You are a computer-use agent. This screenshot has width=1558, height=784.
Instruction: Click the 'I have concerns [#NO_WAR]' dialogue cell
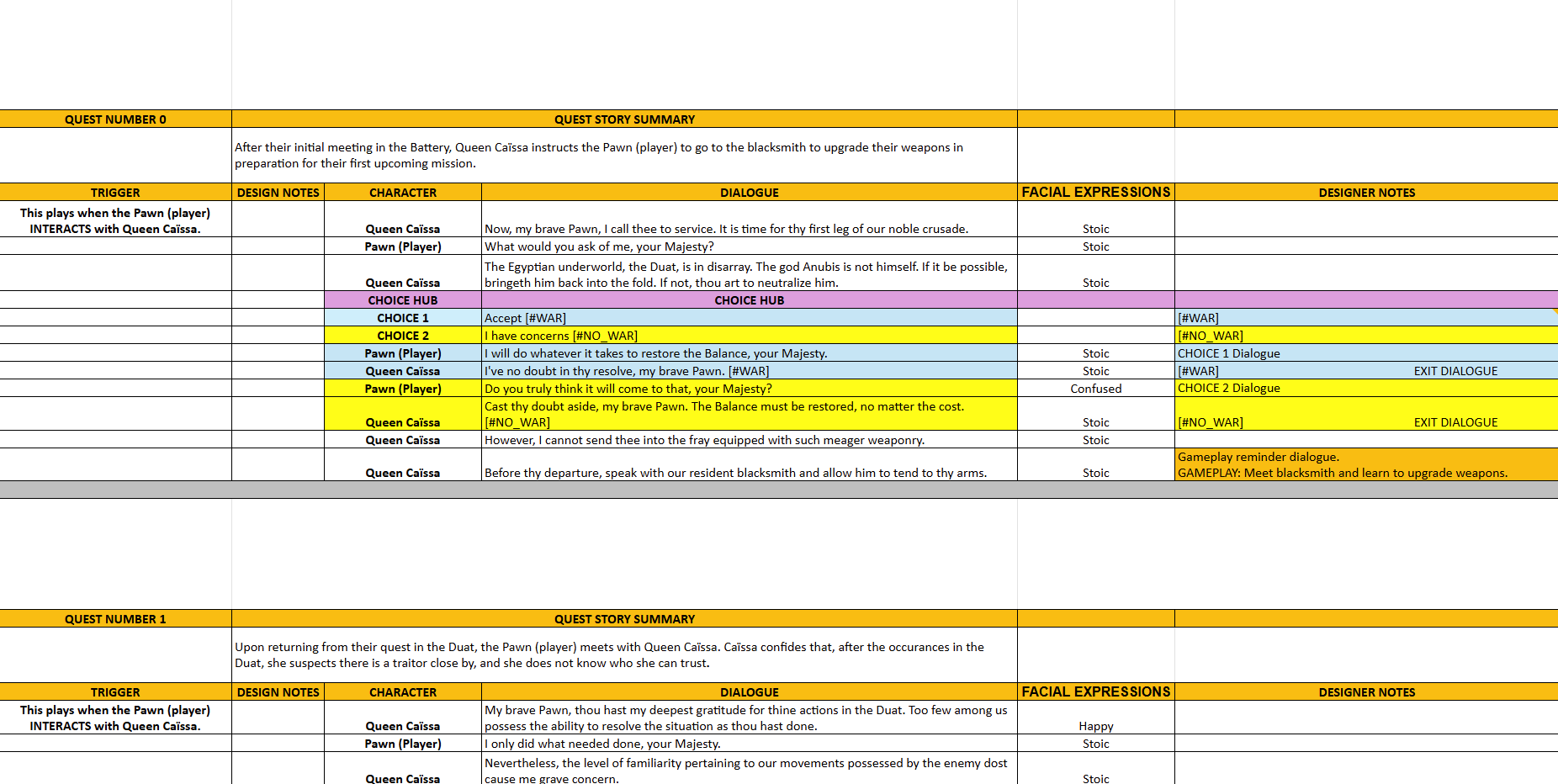click(749, 336)
